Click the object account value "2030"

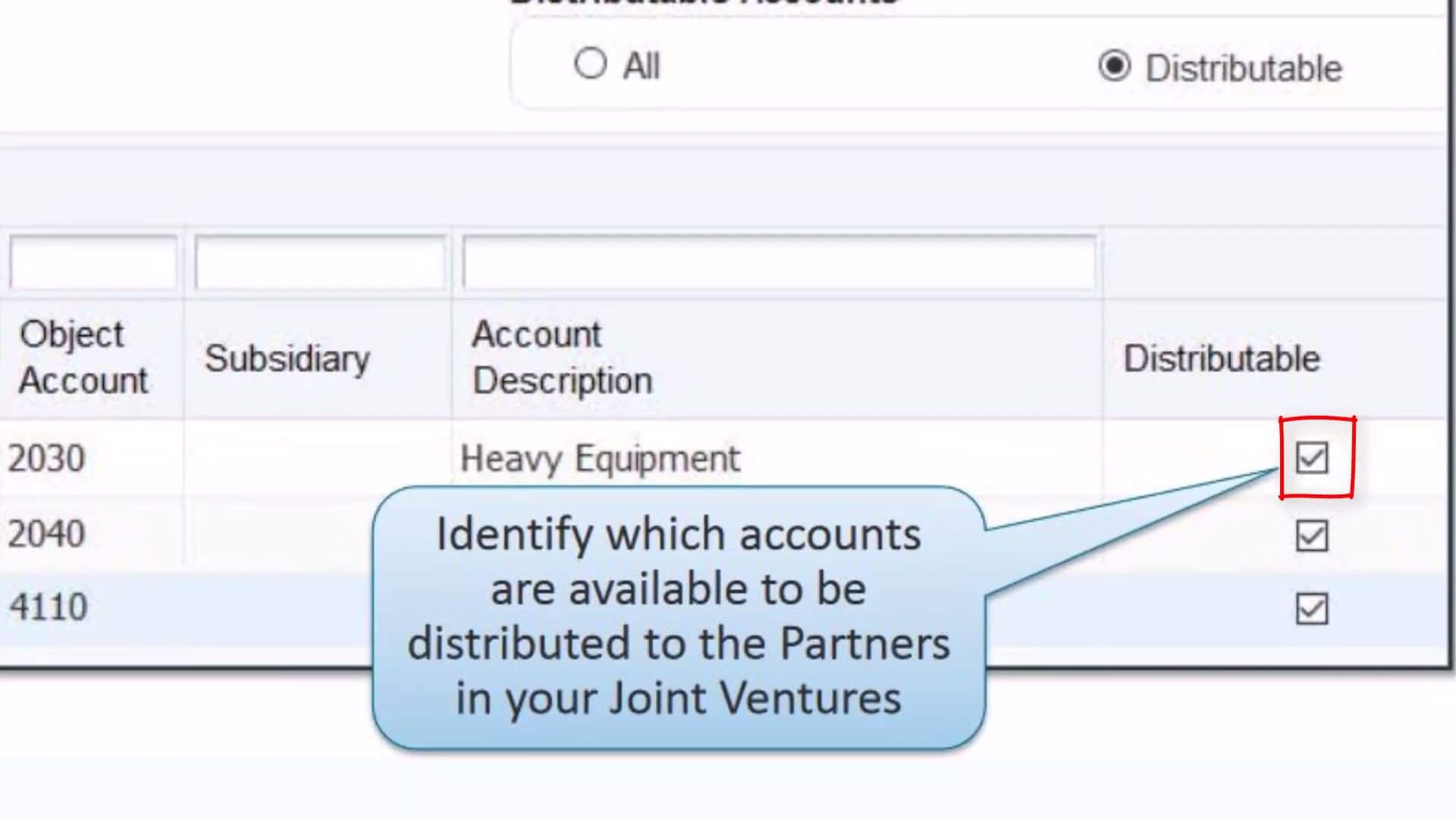[47, 457]
